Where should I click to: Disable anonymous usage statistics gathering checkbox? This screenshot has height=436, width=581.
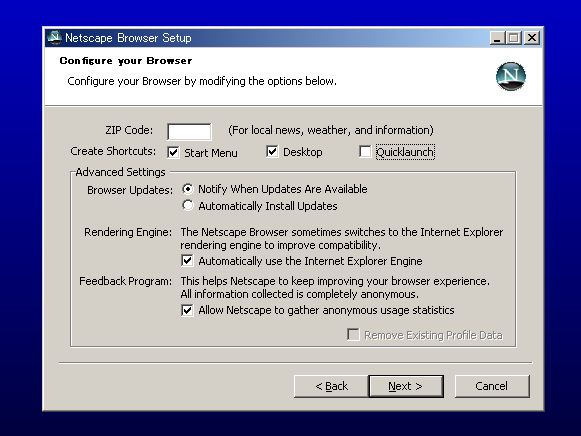click(x=187, y=310)
